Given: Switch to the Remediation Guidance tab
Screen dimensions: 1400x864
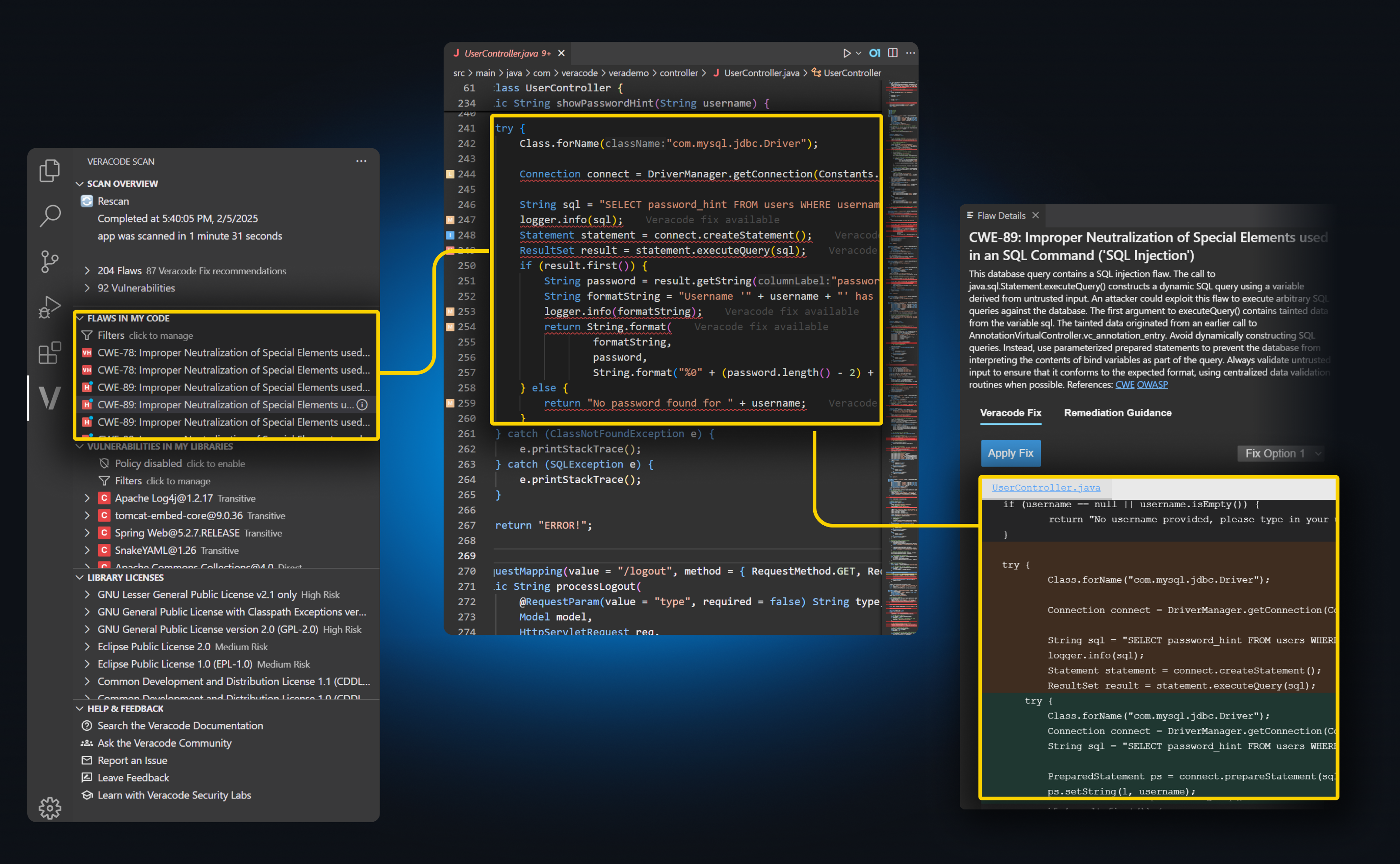Looking at the screenshot, I should tap(1117, 412).
